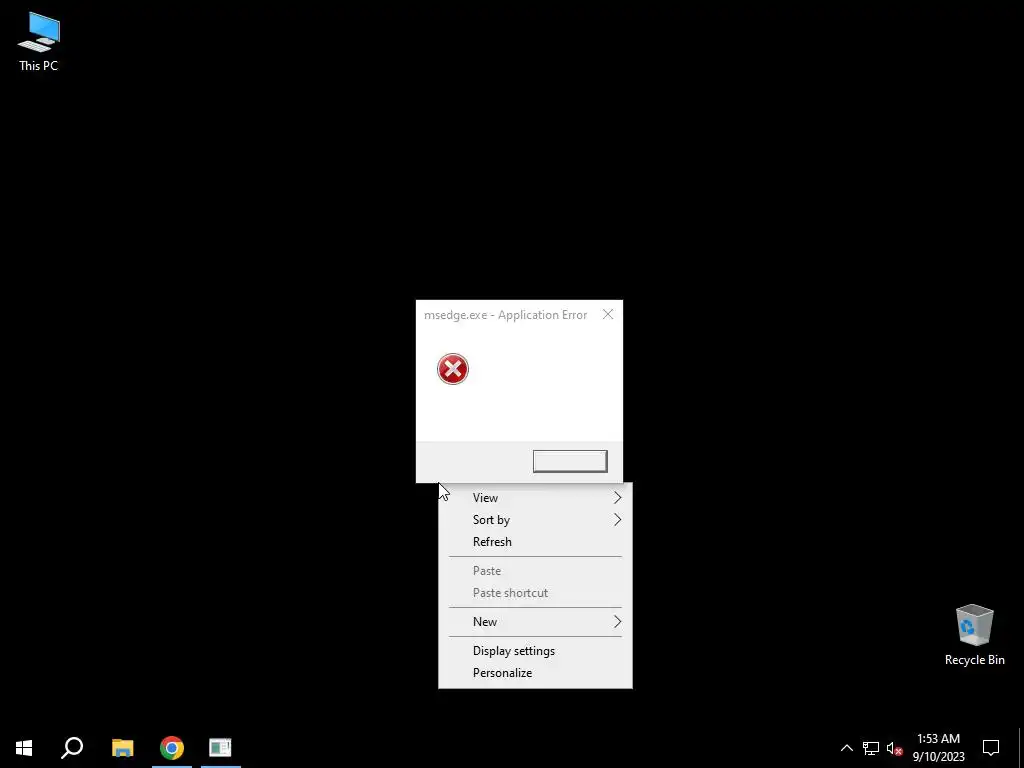
Task: Open the clock showing 1:53 AM
Action: tap(938, 748)
